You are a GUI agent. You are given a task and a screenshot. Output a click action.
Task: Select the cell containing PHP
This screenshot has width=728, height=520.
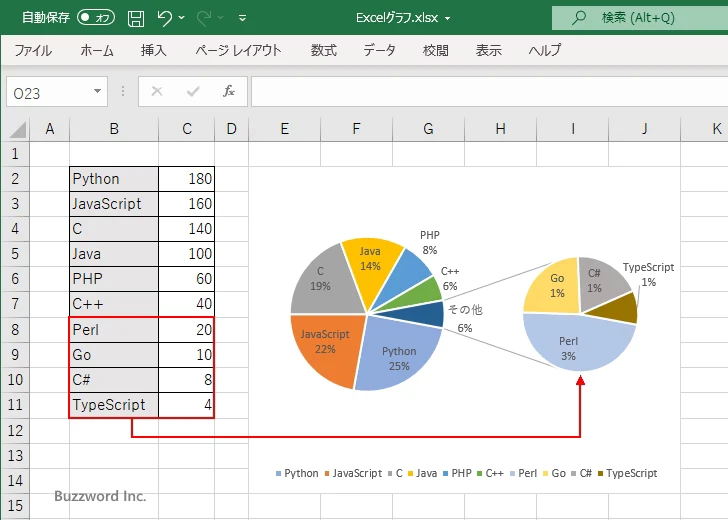point(114,279)
